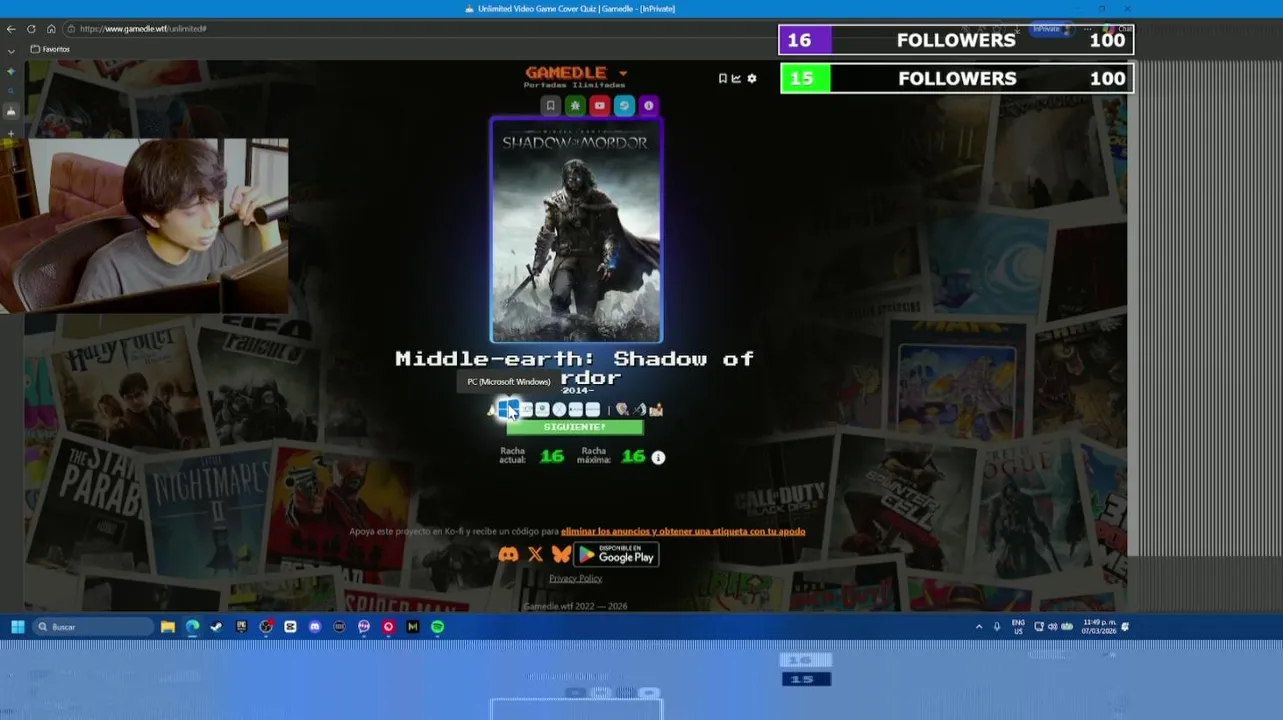Click the taskbar clock showing 11:49 p. m.
Viewport: 1283px width, 720px height.
pos(1099,627)
